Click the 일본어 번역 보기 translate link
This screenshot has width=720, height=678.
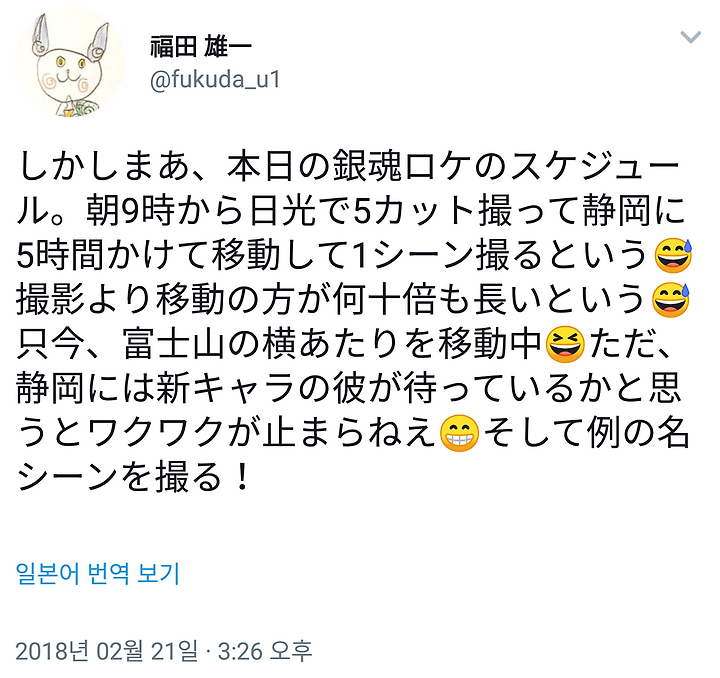tap(98, 574)
